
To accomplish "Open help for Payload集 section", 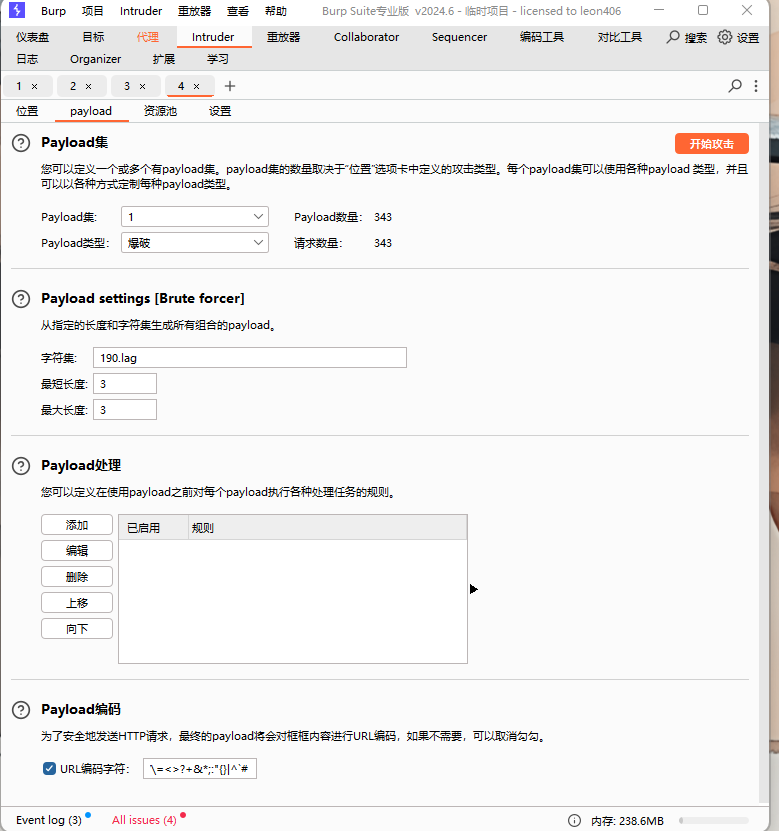I will click(x=21, y=143).
